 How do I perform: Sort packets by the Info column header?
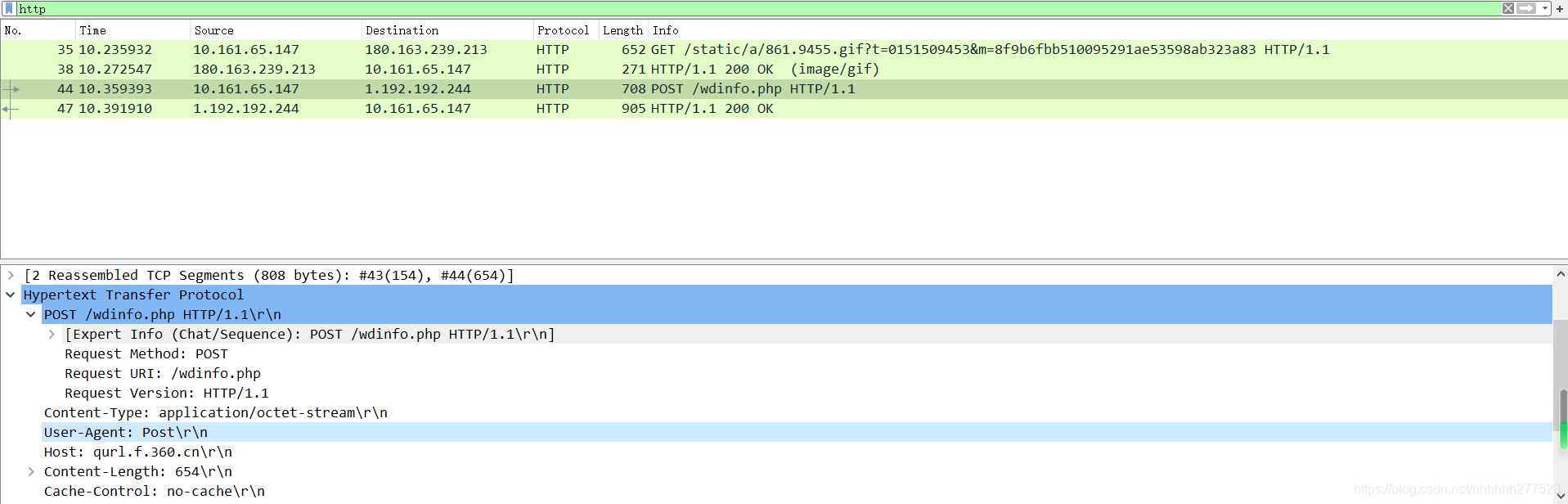click(1107, 30)
